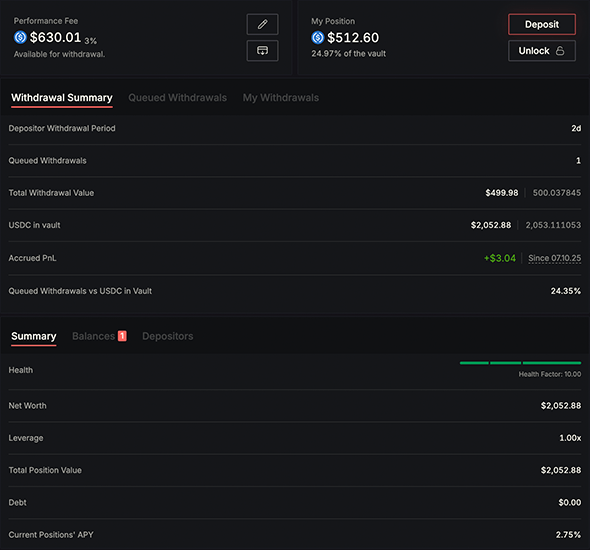
Task: Click the USDC in vault label
Action: coord(34,225)
